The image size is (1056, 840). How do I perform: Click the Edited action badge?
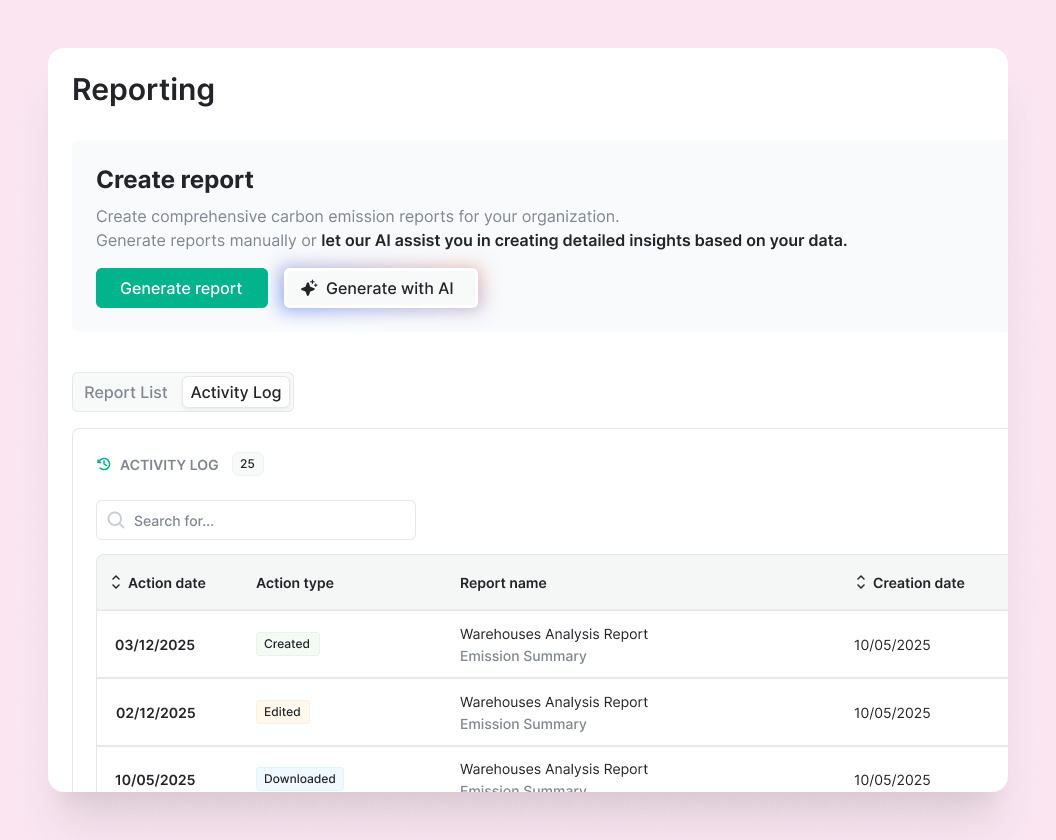click(282, 712)
